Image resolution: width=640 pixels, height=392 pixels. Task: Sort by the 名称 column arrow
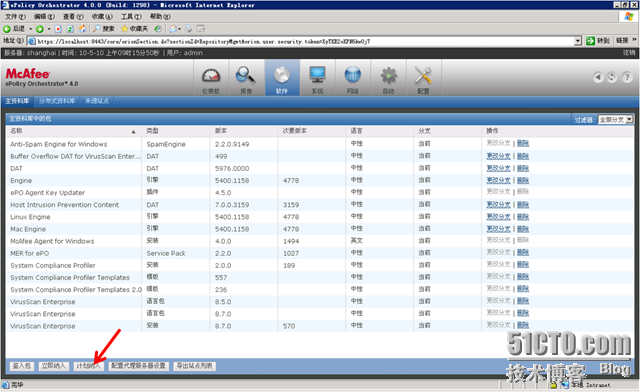tap(133, 131)
